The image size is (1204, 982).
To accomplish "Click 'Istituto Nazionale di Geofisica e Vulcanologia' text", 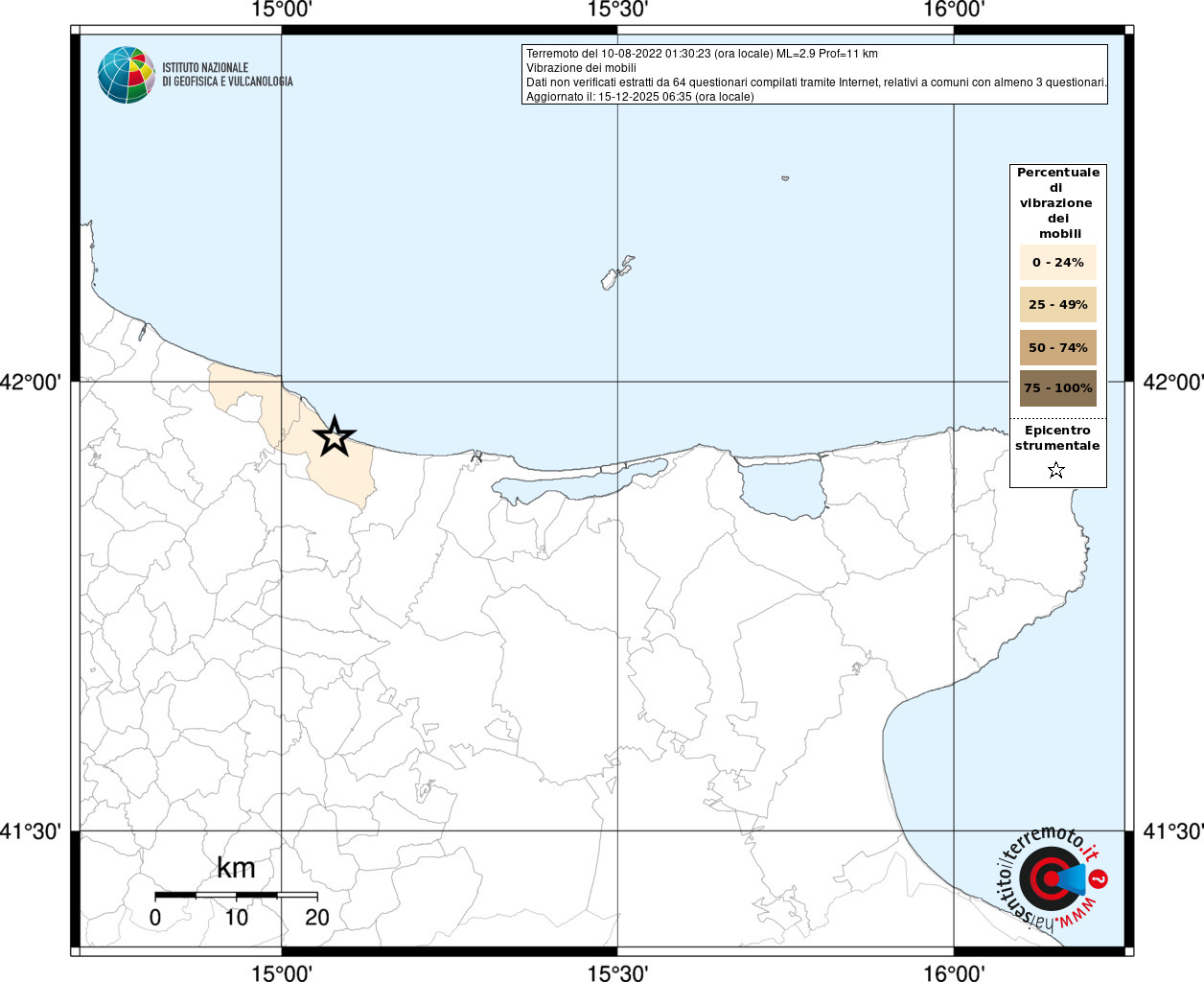I will click(x=227, y=75).
